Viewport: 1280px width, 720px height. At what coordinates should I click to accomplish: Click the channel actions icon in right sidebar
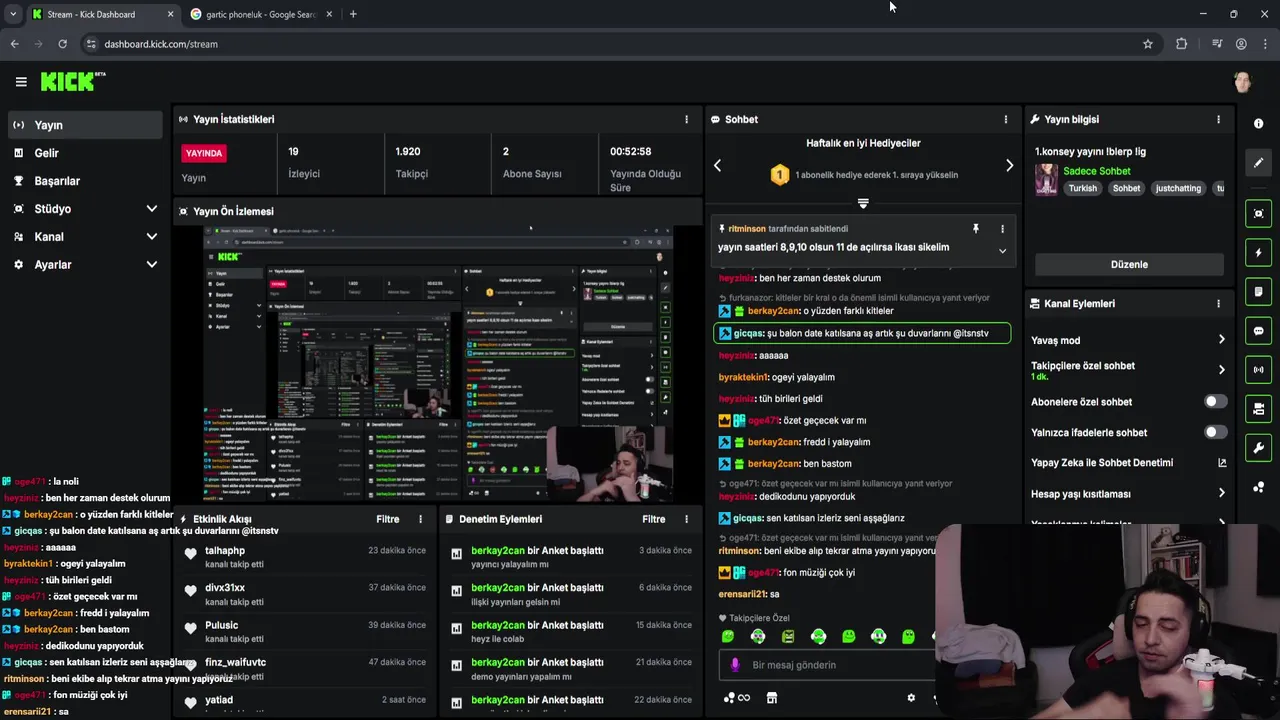coord(1258,409)
